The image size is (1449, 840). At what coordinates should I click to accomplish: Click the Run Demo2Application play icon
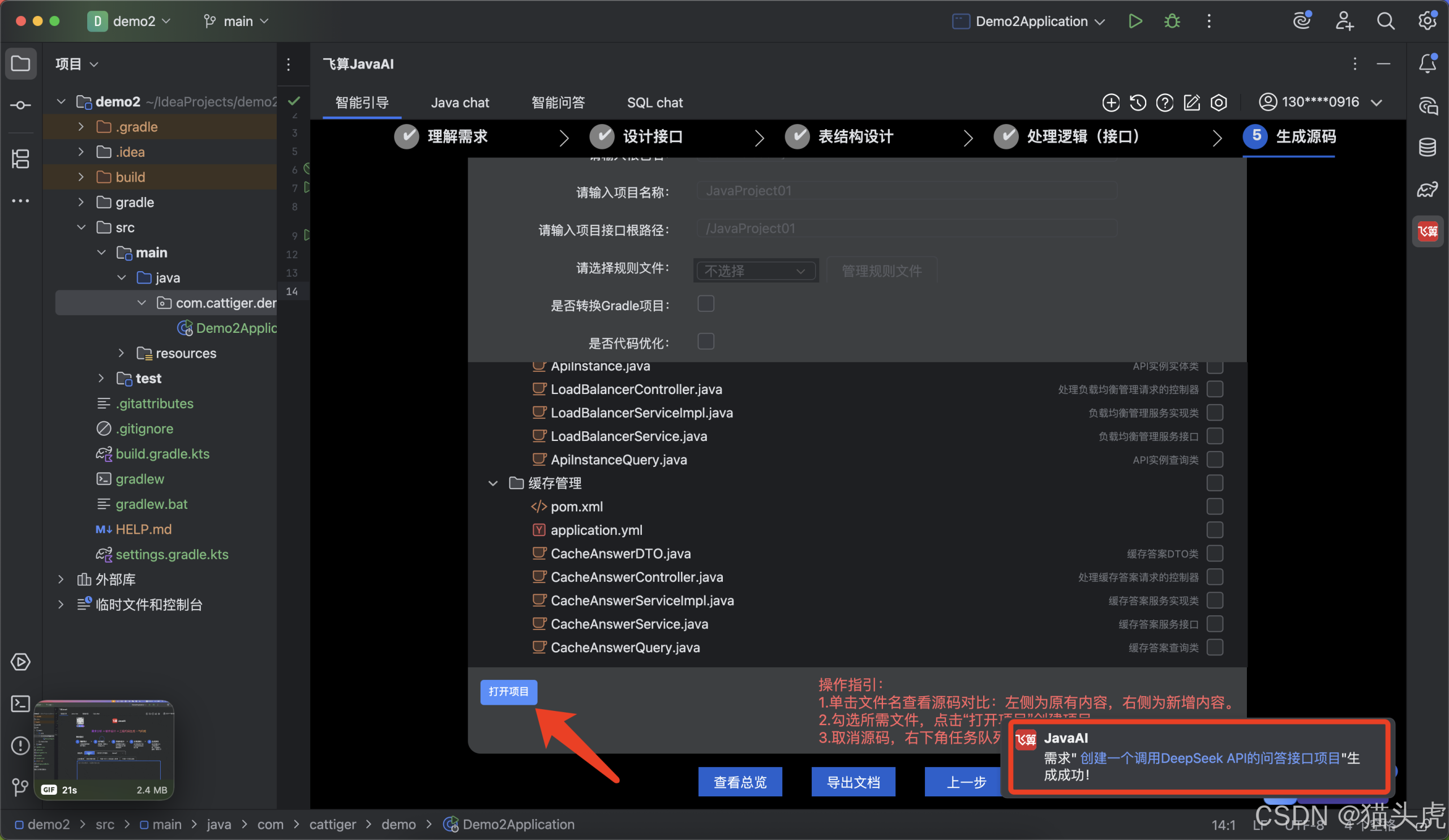point(1134,22)
